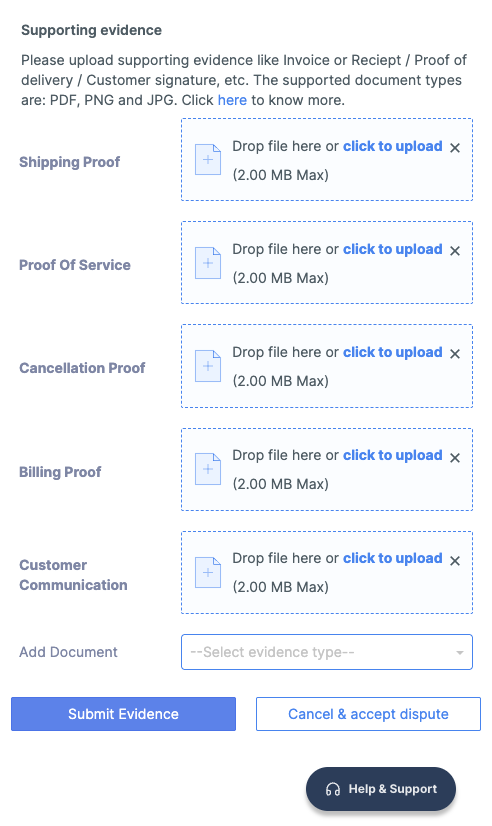Screen dimensions: 492x826
Task: Click the Proof Of Service file icon
Action: 208,262
